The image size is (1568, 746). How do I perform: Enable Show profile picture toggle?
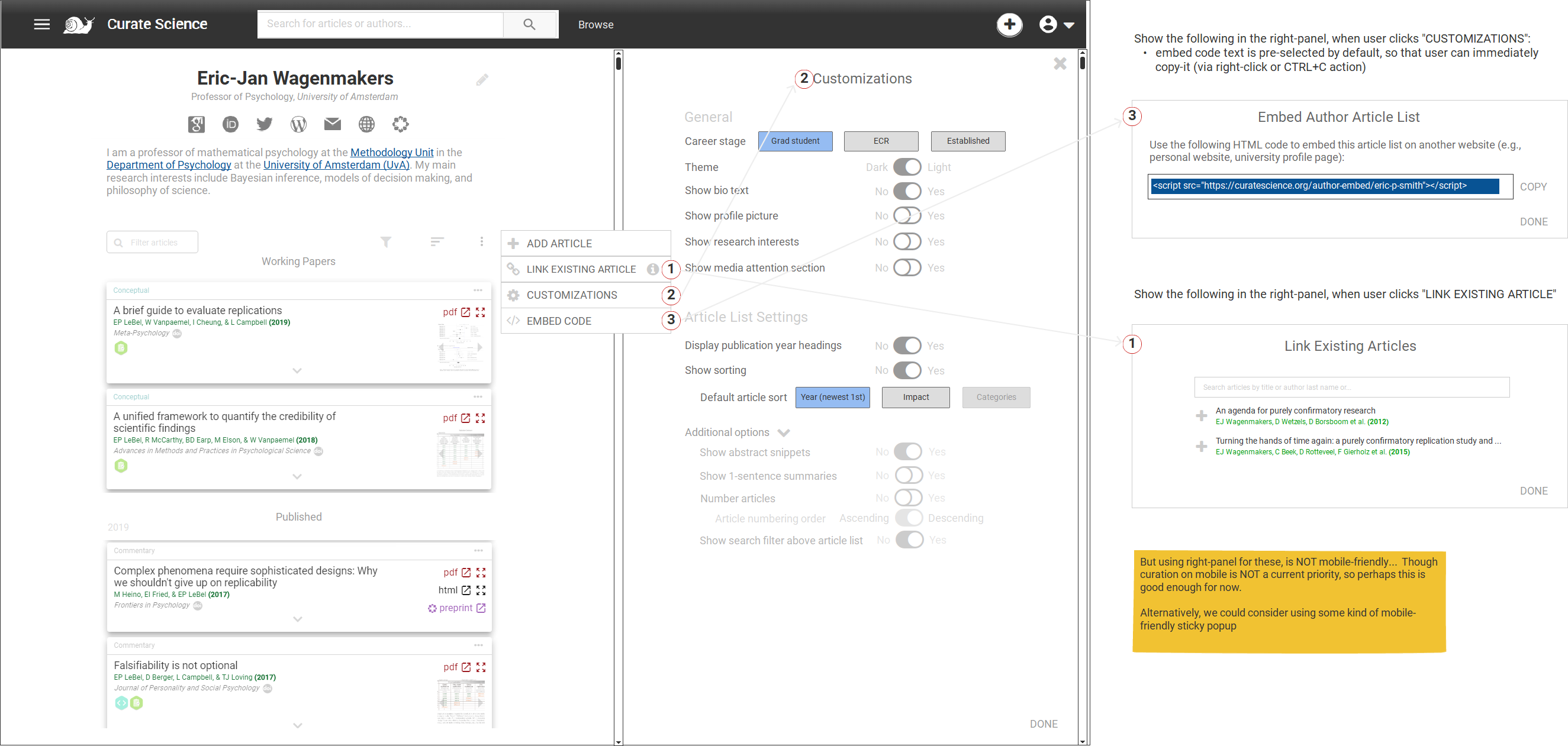pos(907,216)
